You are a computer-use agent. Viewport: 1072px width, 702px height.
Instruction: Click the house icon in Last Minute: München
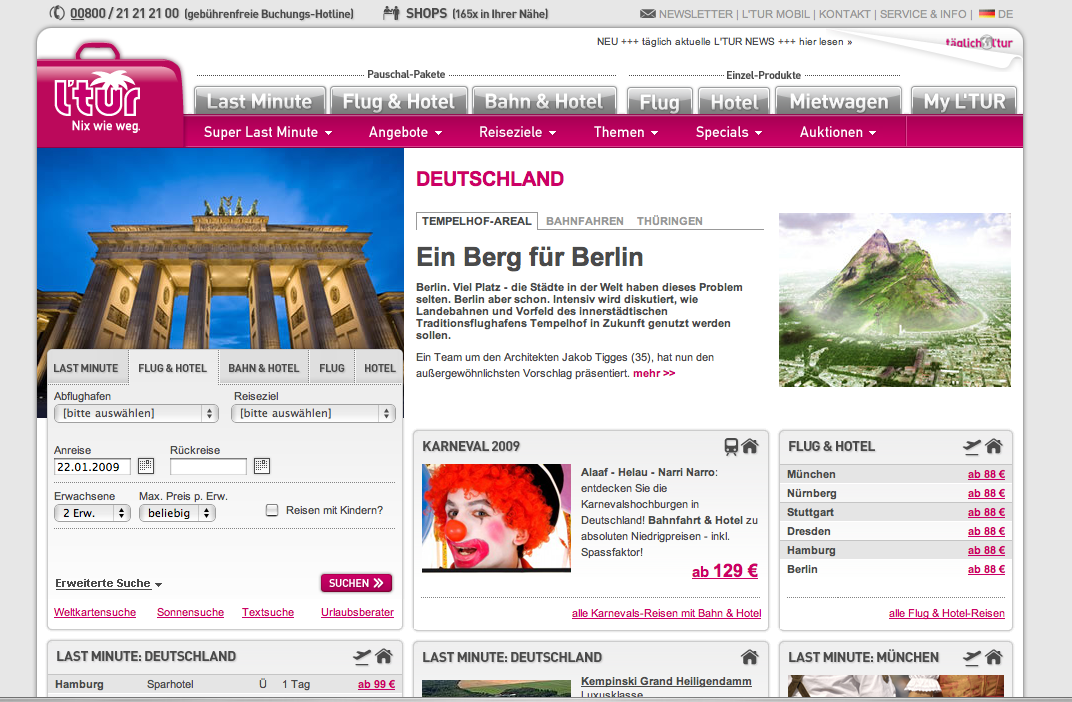(x=993, y=657)
